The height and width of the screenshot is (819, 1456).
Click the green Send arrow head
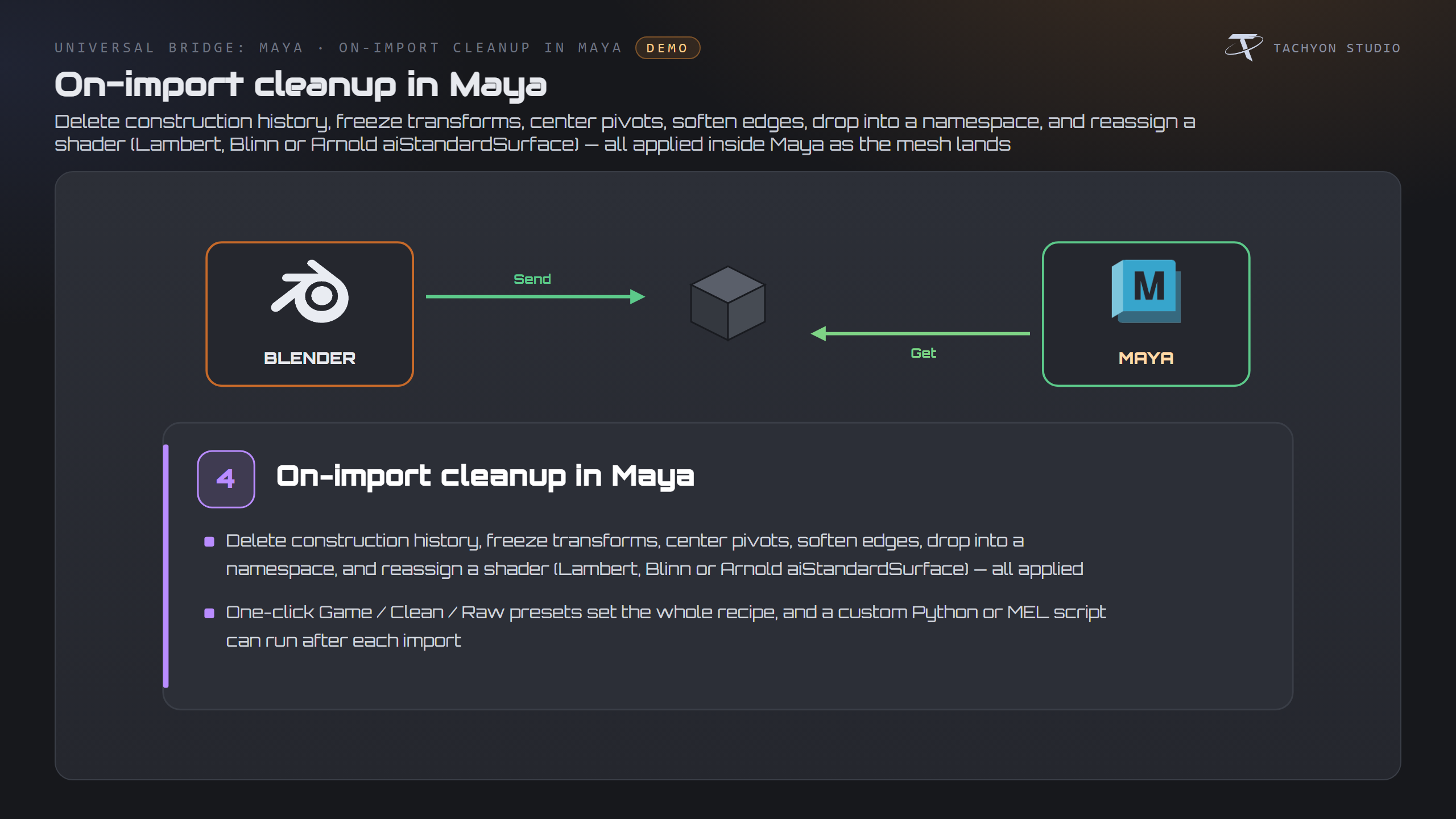(638, 296)
